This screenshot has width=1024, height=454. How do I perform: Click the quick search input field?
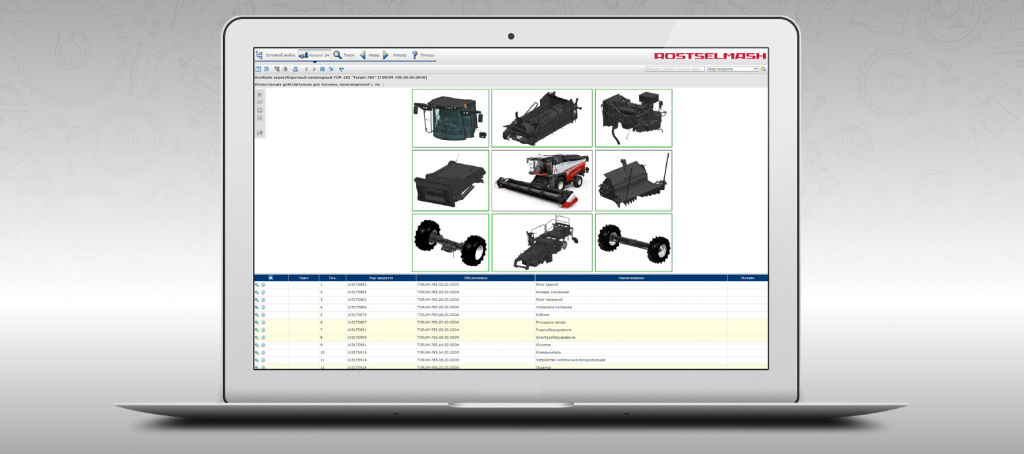673,70
